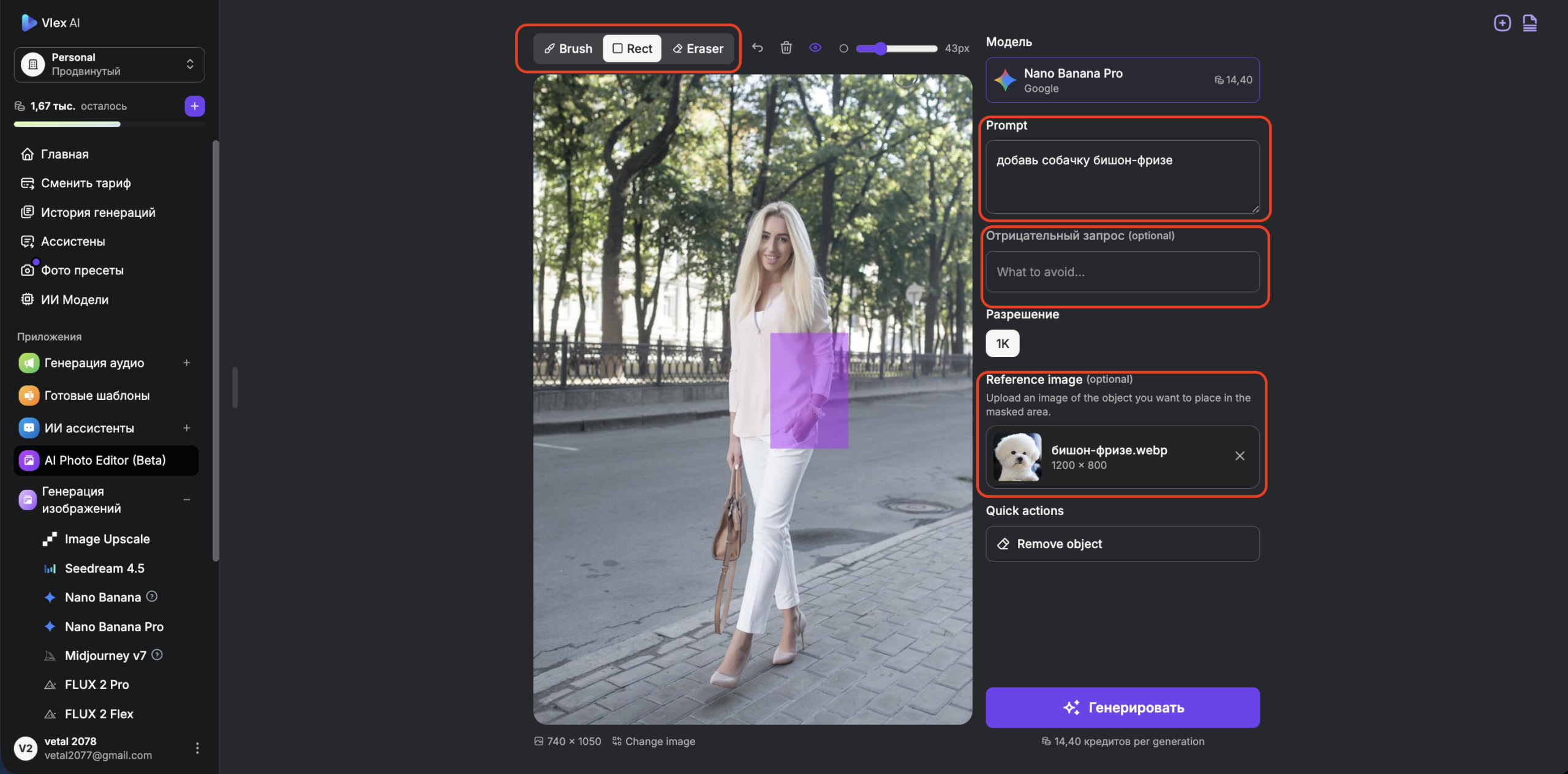Open the document icon at top right

coord(1529,23)
